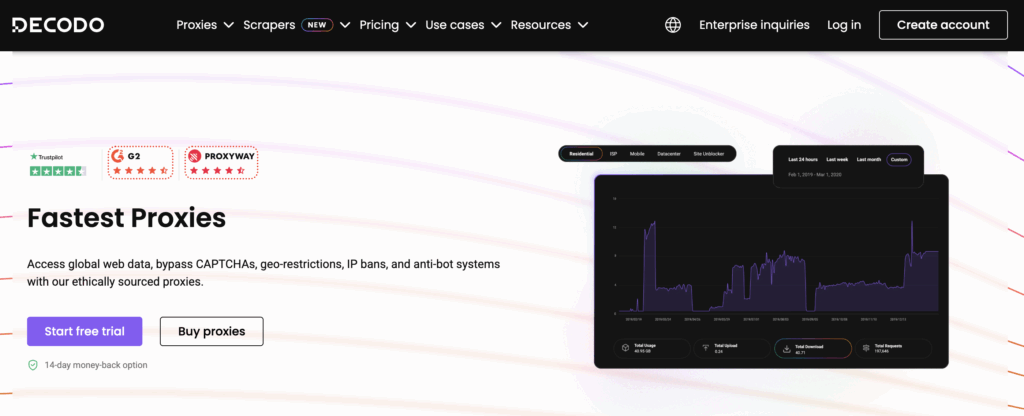1024x416 pixels.
Task: Click the Total Download icon
Action: coord(787,348)
